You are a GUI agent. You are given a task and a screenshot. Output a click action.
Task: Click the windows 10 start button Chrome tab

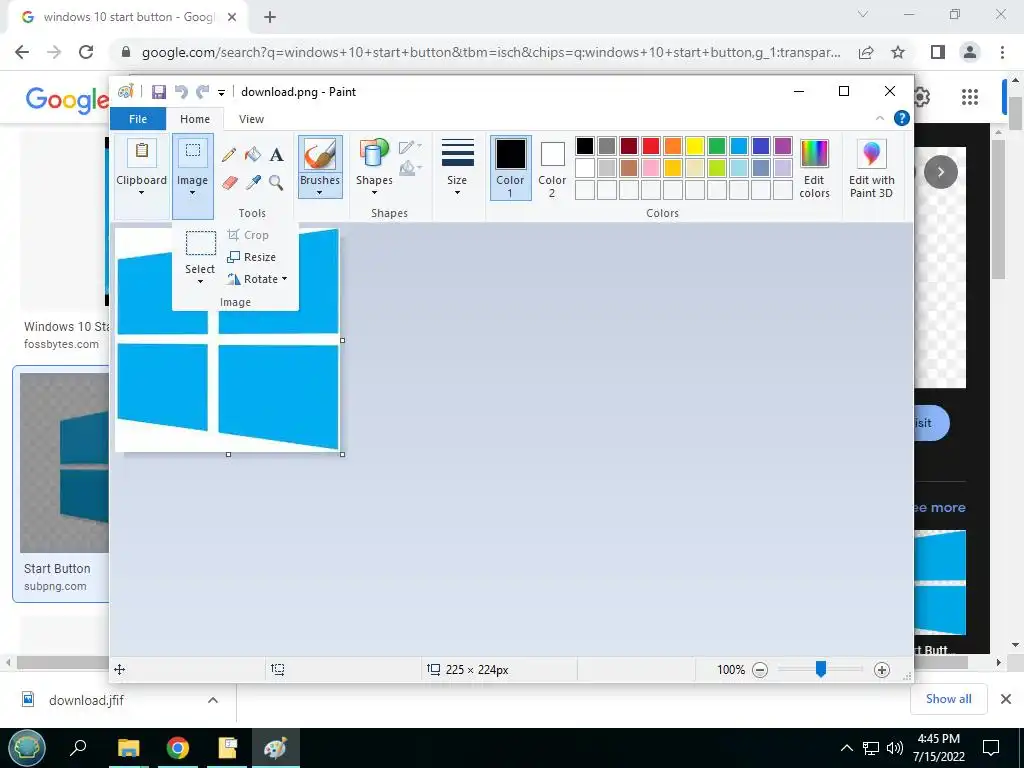(x=127, y=18)
